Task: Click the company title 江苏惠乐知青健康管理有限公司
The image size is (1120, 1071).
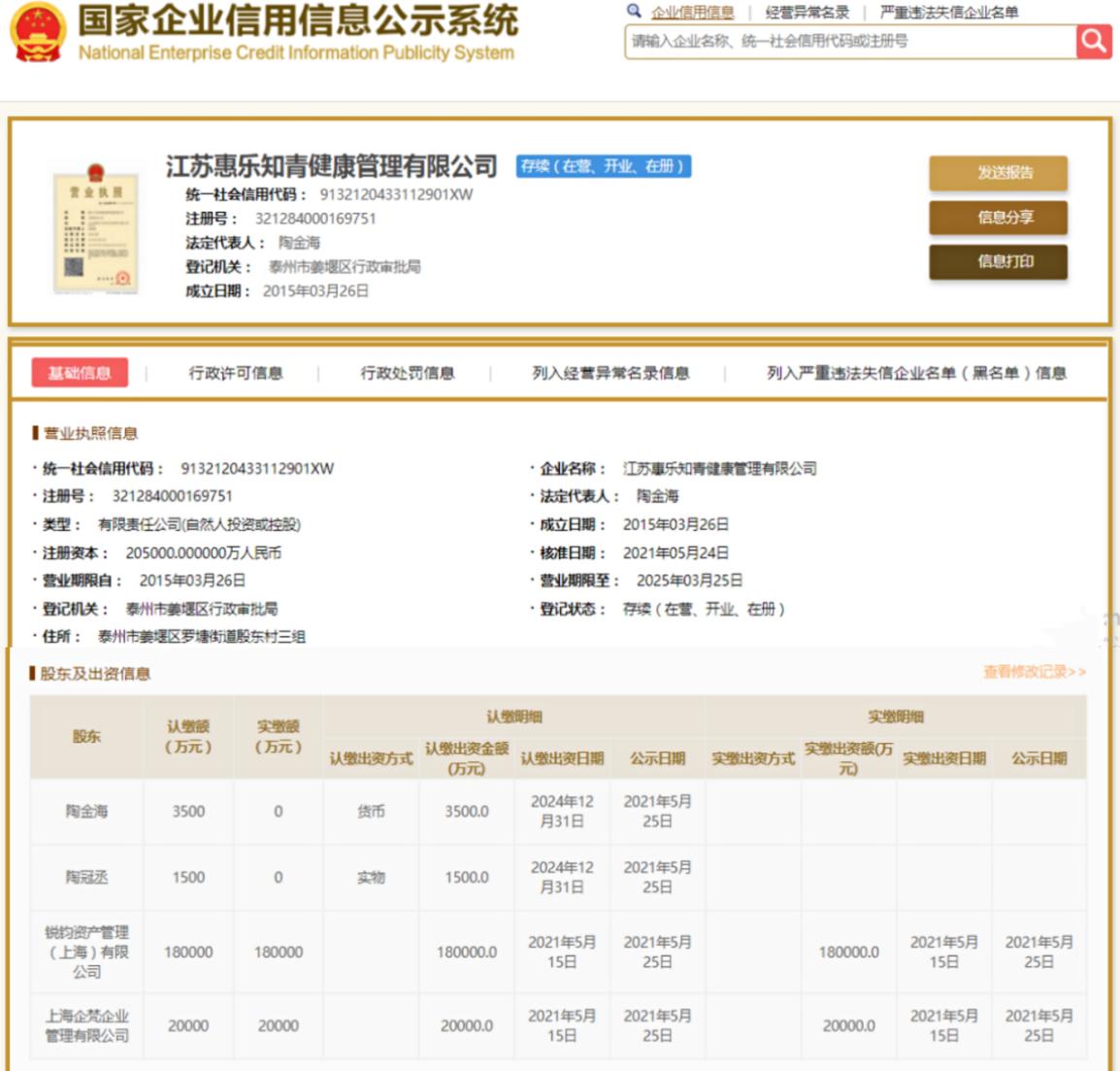Action: coord(331,166)
